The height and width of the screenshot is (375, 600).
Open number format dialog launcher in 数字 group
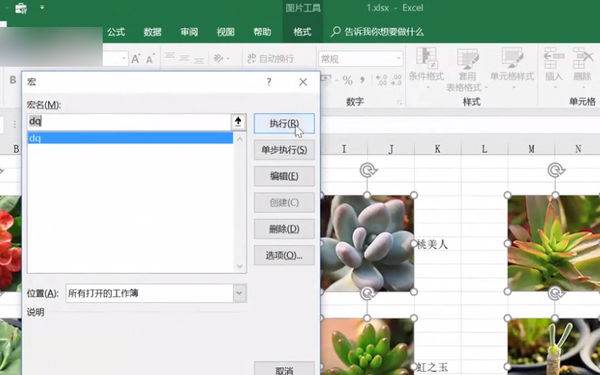point(400,102)
